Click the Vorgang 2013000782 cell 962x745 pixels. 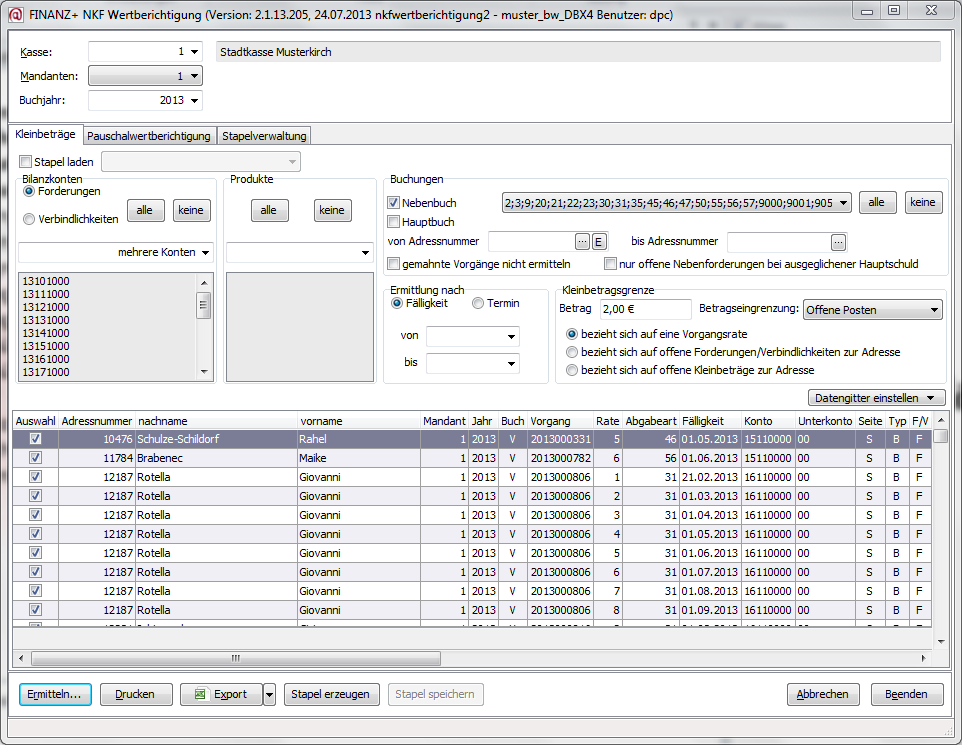point(561,458)
